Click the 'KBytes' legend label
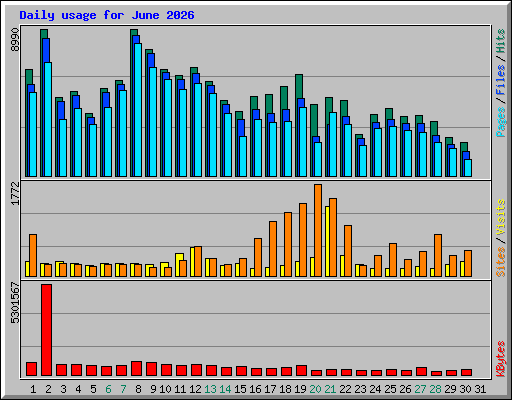512x400 pixels. coord(501,359)
